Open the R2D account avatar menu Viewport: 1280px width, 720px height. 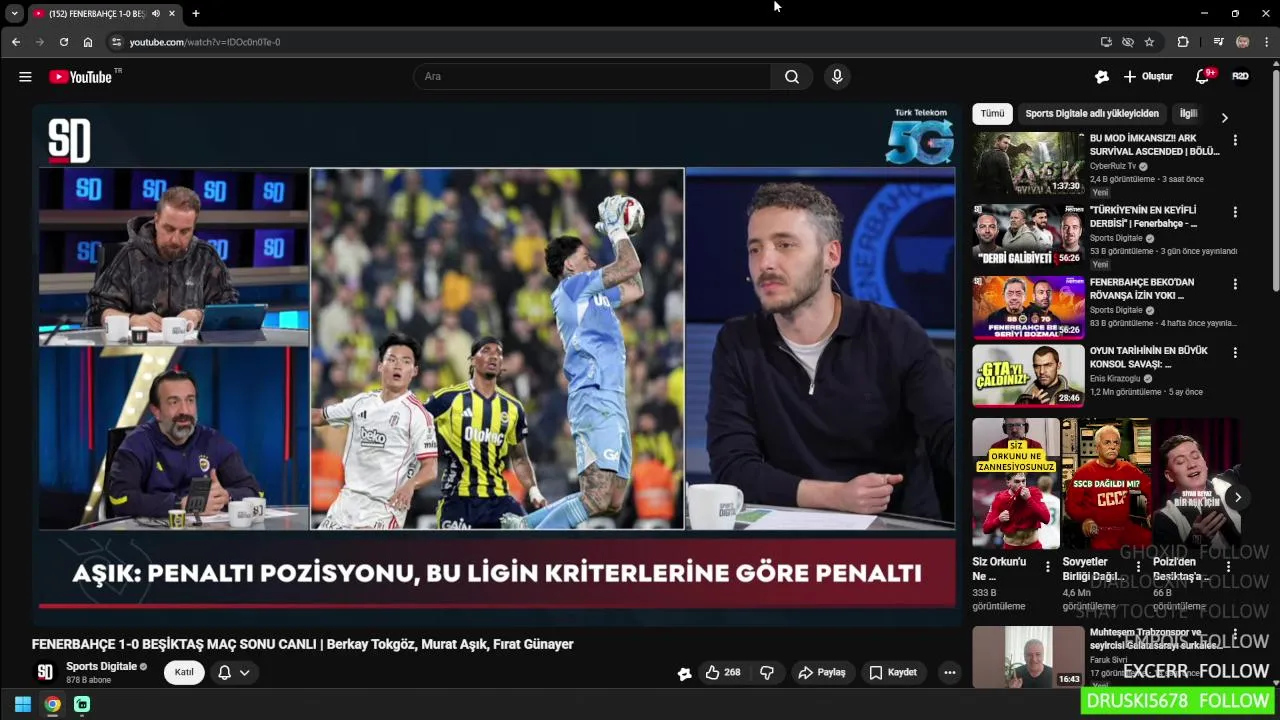pos(1240,76)
